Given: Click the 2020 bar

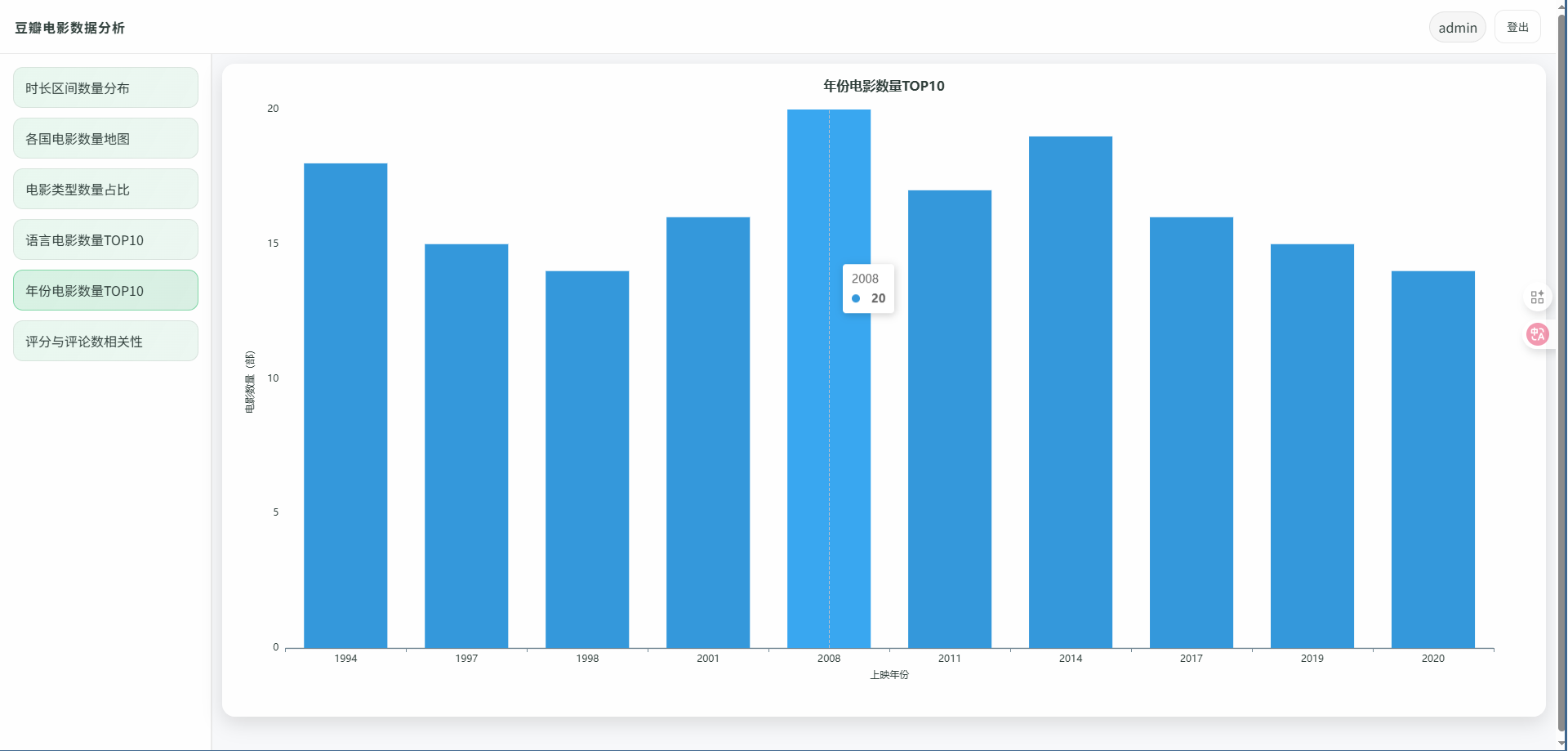Looking at the screenshot, I should (1433, 459).
